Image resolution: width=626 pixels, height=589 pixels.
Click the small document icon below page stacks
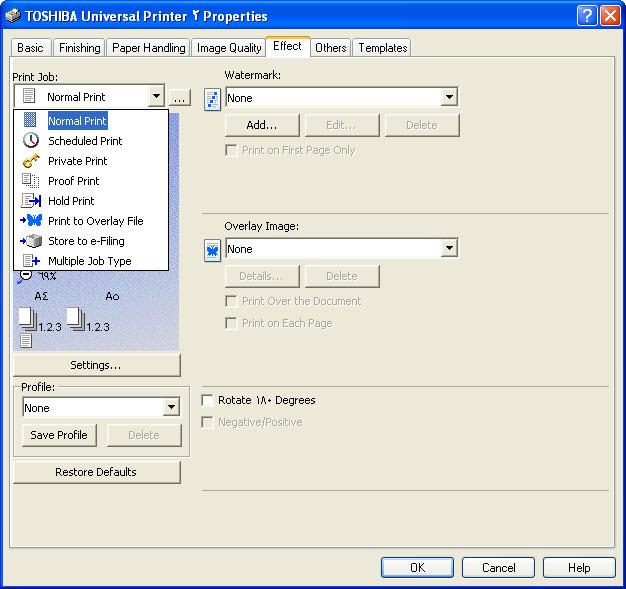point(26,341)
